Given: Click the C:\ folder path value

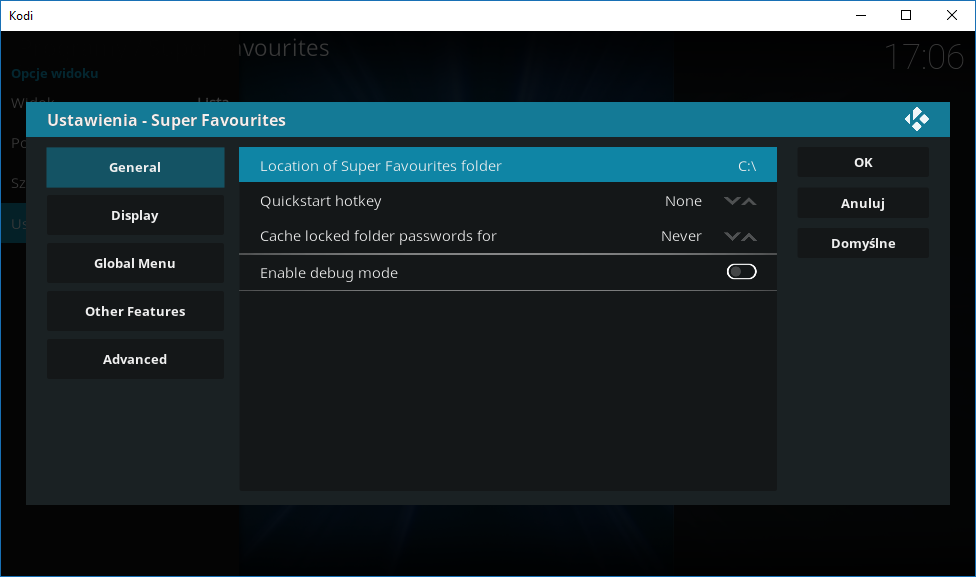Looking at the screenshot, I should 747,166.
